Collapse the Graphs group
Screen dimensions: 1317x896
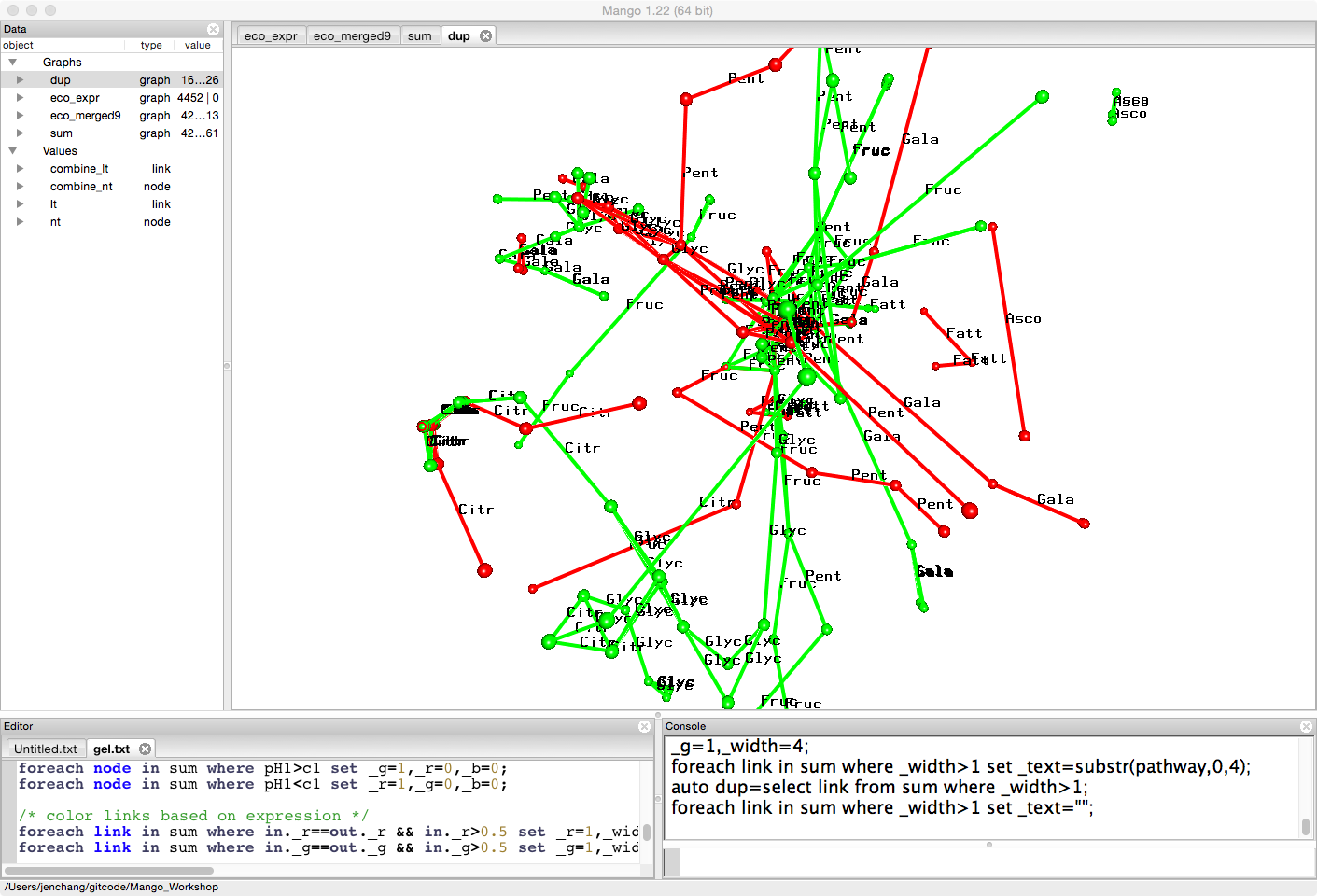tap(13, 63)
